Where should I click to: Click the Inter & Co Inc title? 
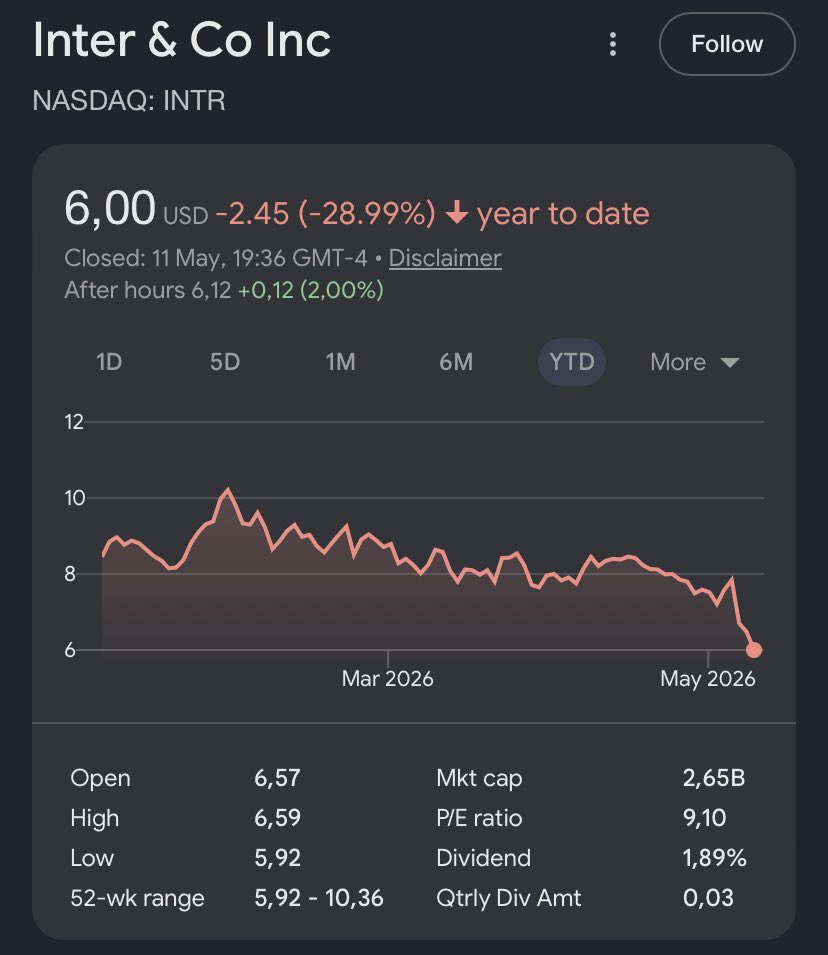(x=182, y=40)
